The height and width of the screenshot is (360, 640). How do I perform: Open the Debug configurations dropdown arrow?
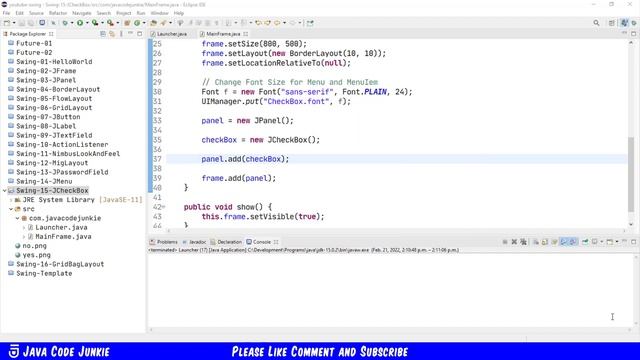click(72, 23)
